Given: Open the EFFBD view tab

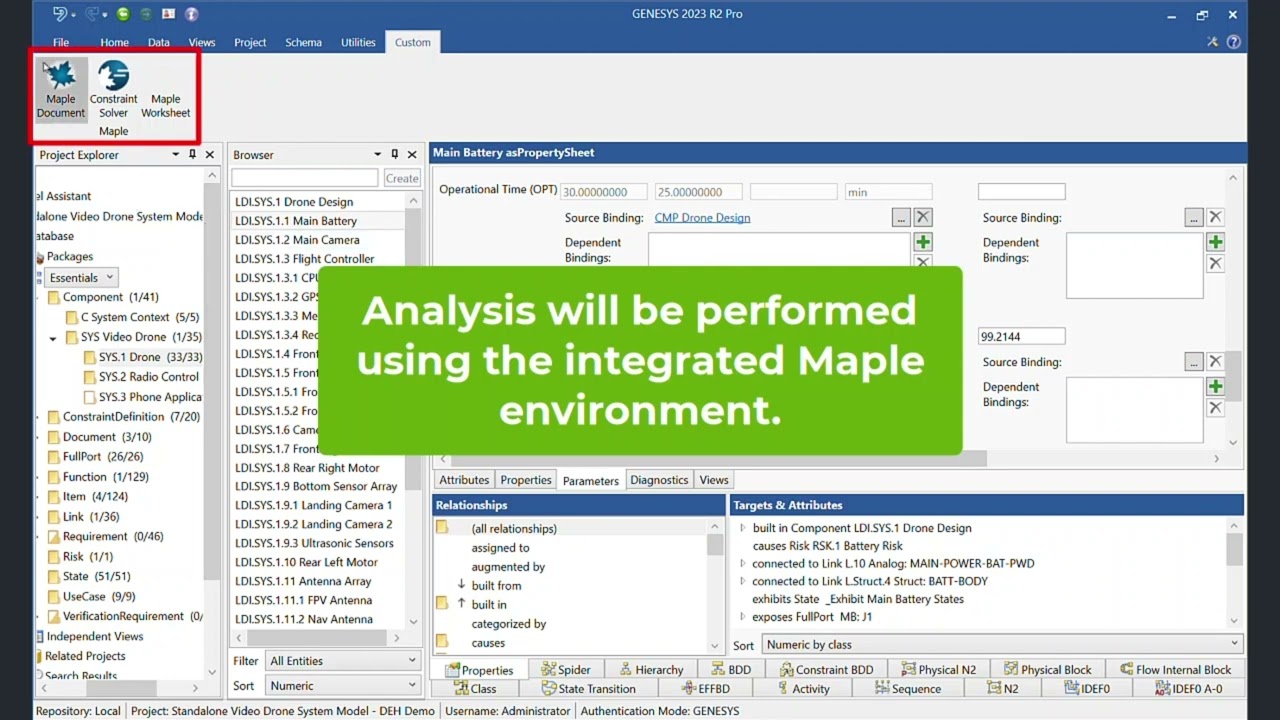Looking at the screenshot, I should pyautogui.click(x=706, y=689).
